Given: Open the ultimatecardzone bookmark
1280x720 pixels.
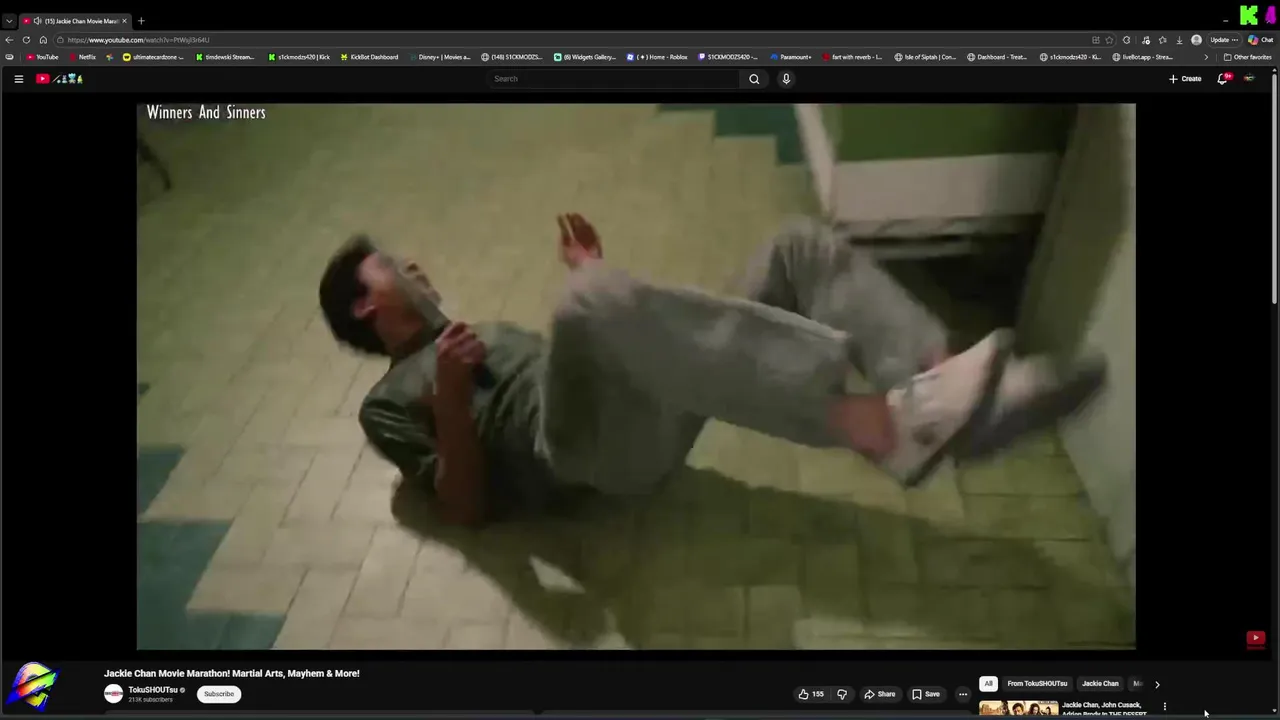Looking at the screenshot, I should point(153,57).
